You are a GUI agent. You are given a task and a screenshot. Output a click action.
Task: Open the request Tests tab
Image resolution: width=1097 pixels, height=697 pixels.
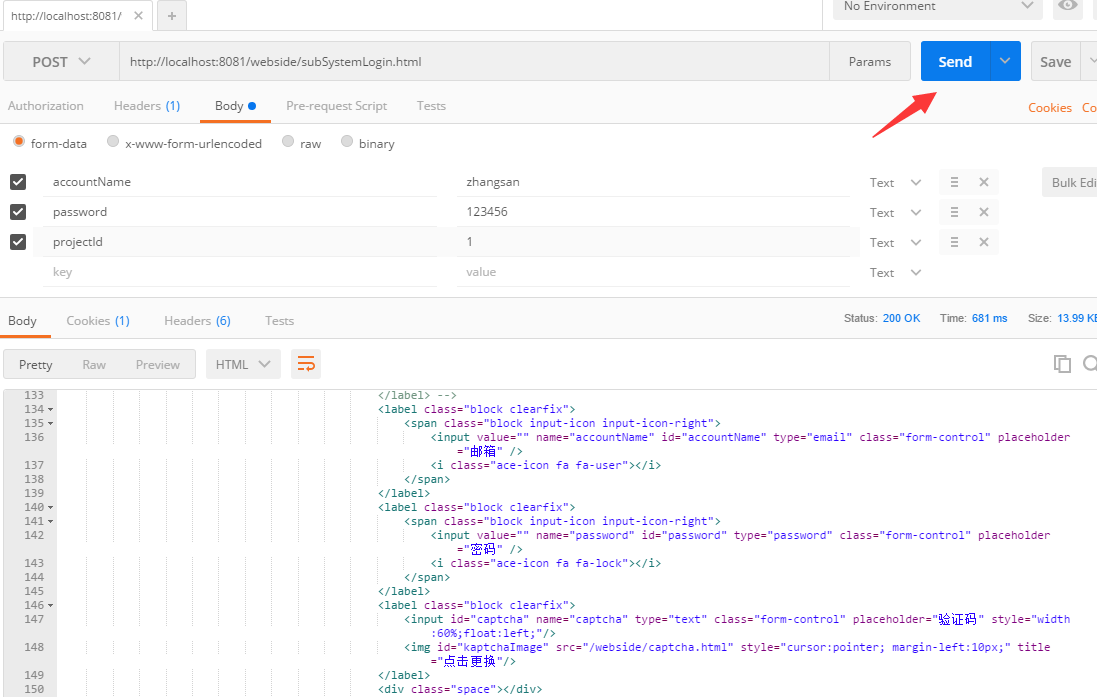point(431,106)
